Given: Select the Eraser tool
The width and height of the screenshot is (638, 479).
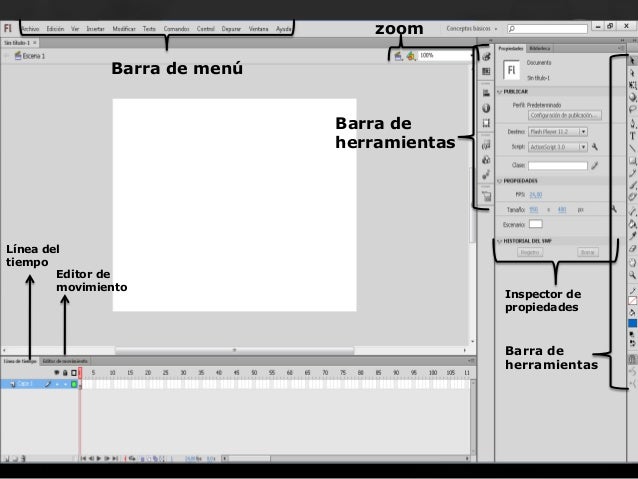Looking at the screenshot, I should [632, 249].
